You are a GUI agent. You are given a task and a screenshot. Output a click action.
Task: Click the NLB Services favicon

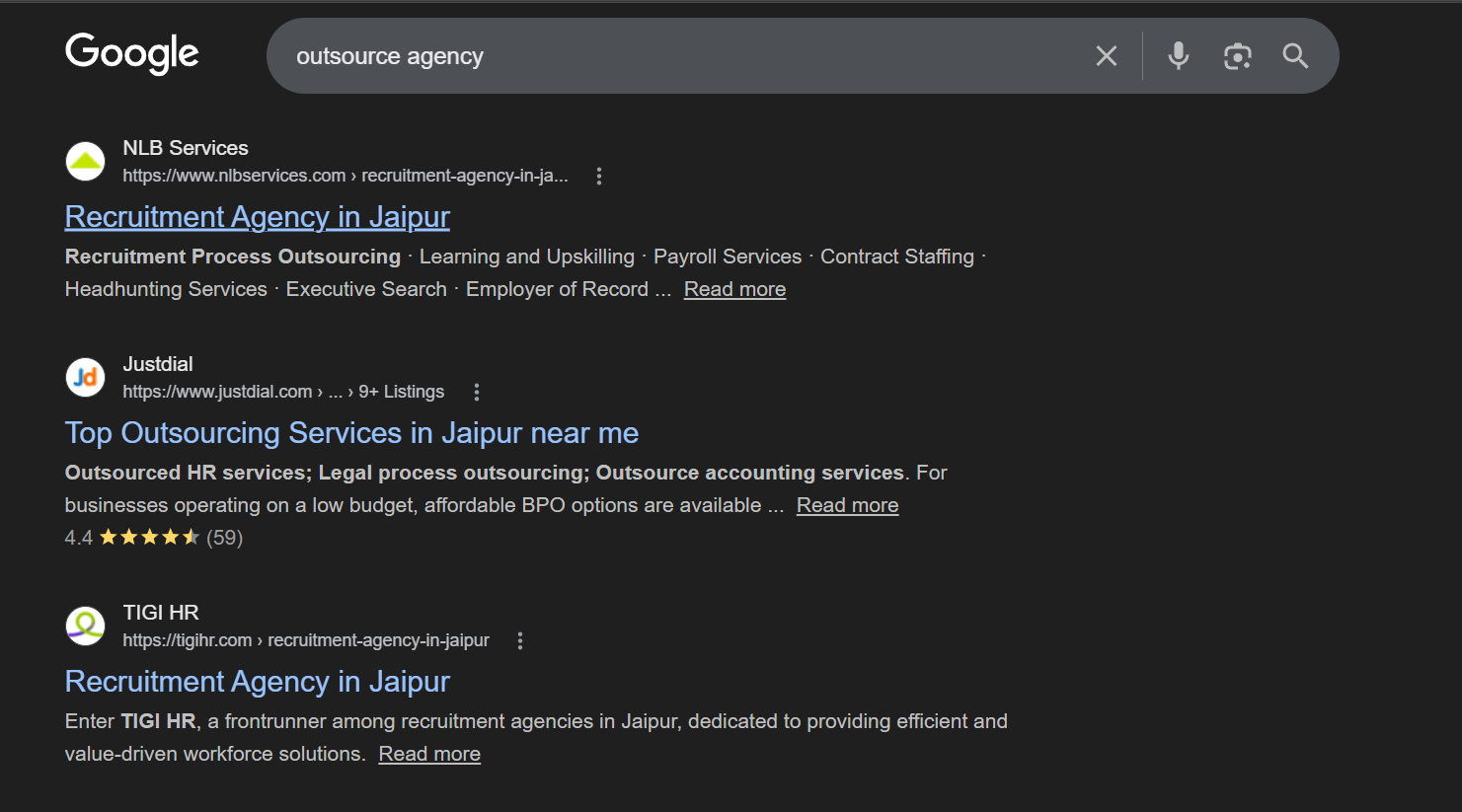[85, 161]
